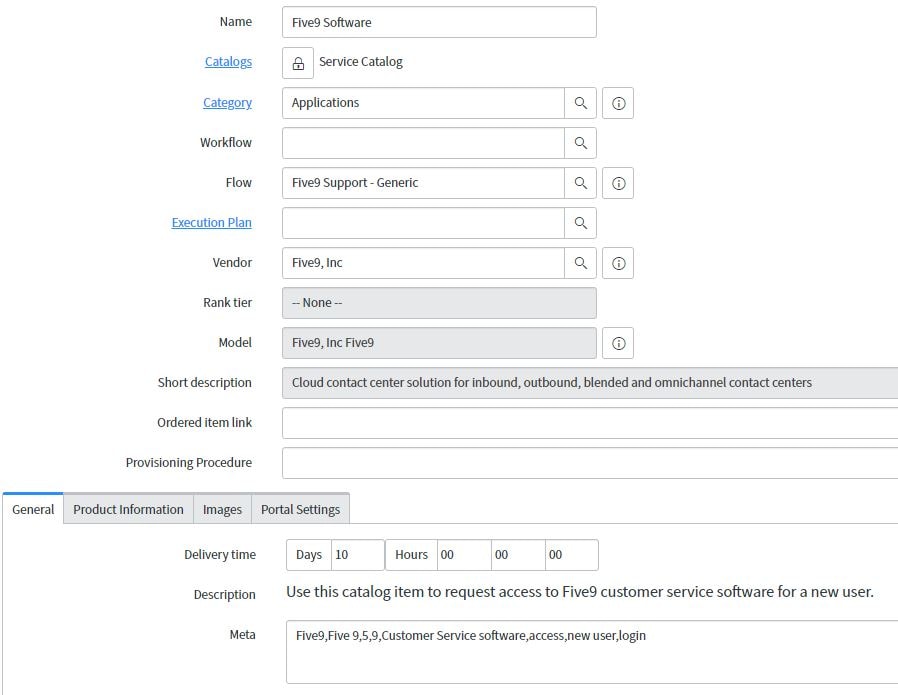
Task: Open the Flow reference lookup
Action: point(580,182)
